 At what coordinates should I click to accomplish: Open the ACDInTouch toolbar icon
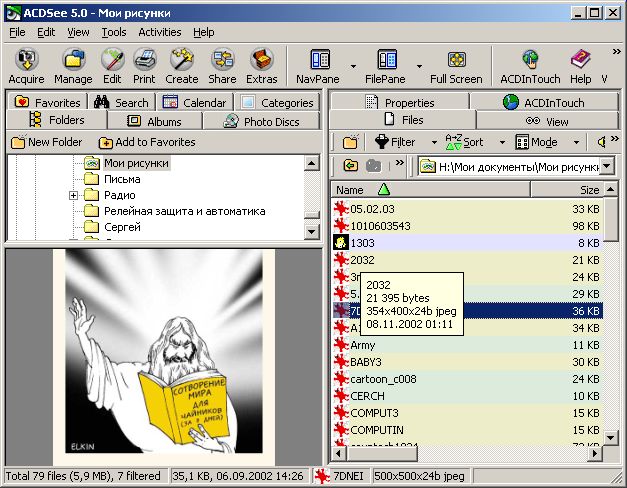530,66
